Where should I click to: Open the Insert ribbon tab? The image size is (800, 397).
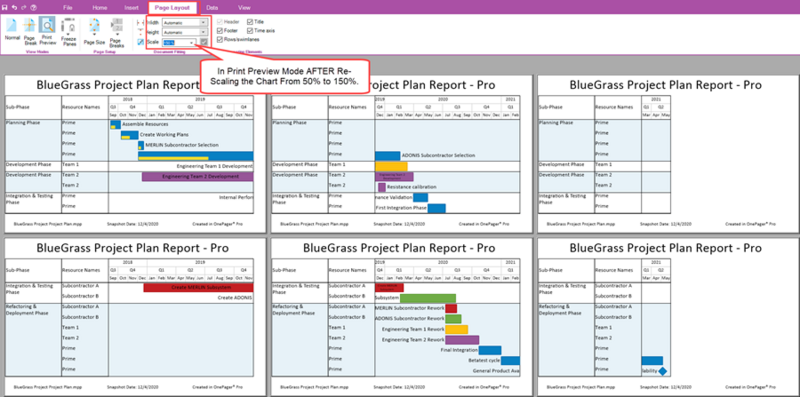coord(131,8)
